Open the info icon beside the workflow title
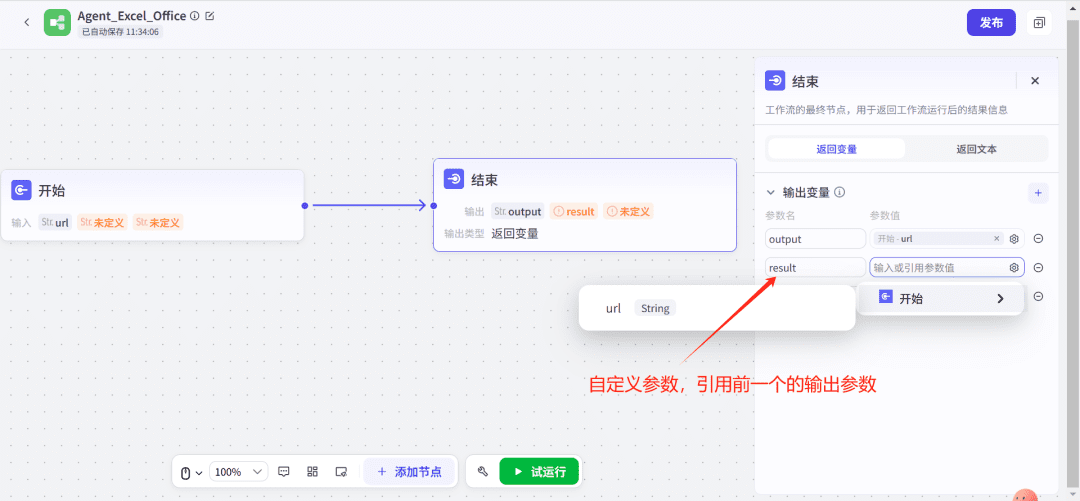Image resolution: width=1080 pixels, height=501 pixels. (x=194, y=16)
